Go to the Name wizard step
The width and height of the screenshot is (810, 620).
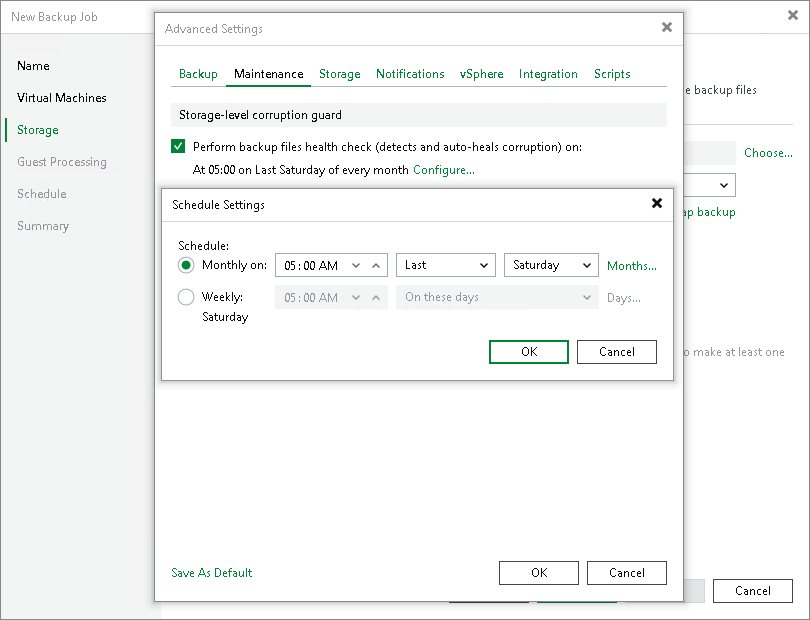[x=34, y=66]
